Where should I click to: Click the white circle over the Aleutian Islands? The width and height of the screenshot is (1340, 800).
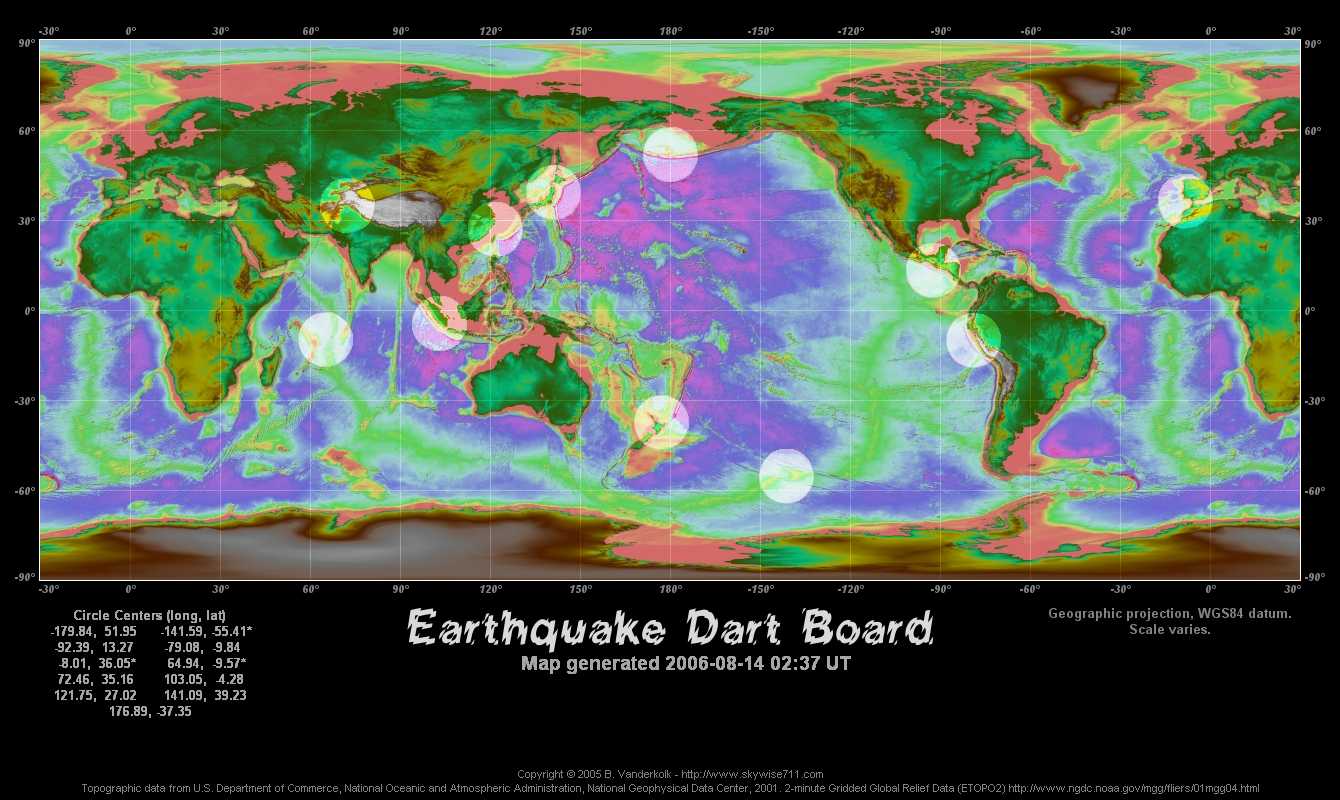click(670, 154)
